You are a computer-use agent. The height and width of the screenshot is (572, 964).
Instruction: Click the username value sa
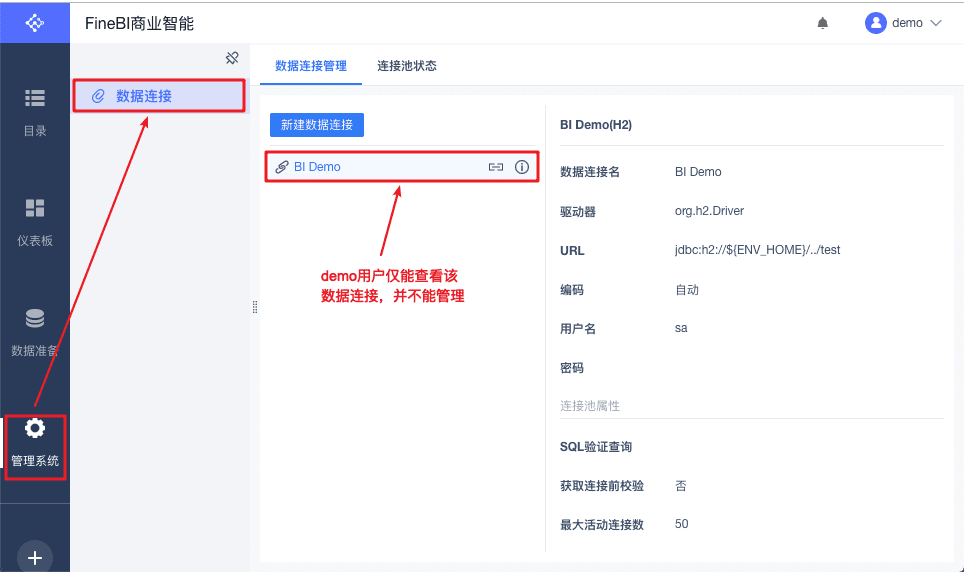(681, 328)
